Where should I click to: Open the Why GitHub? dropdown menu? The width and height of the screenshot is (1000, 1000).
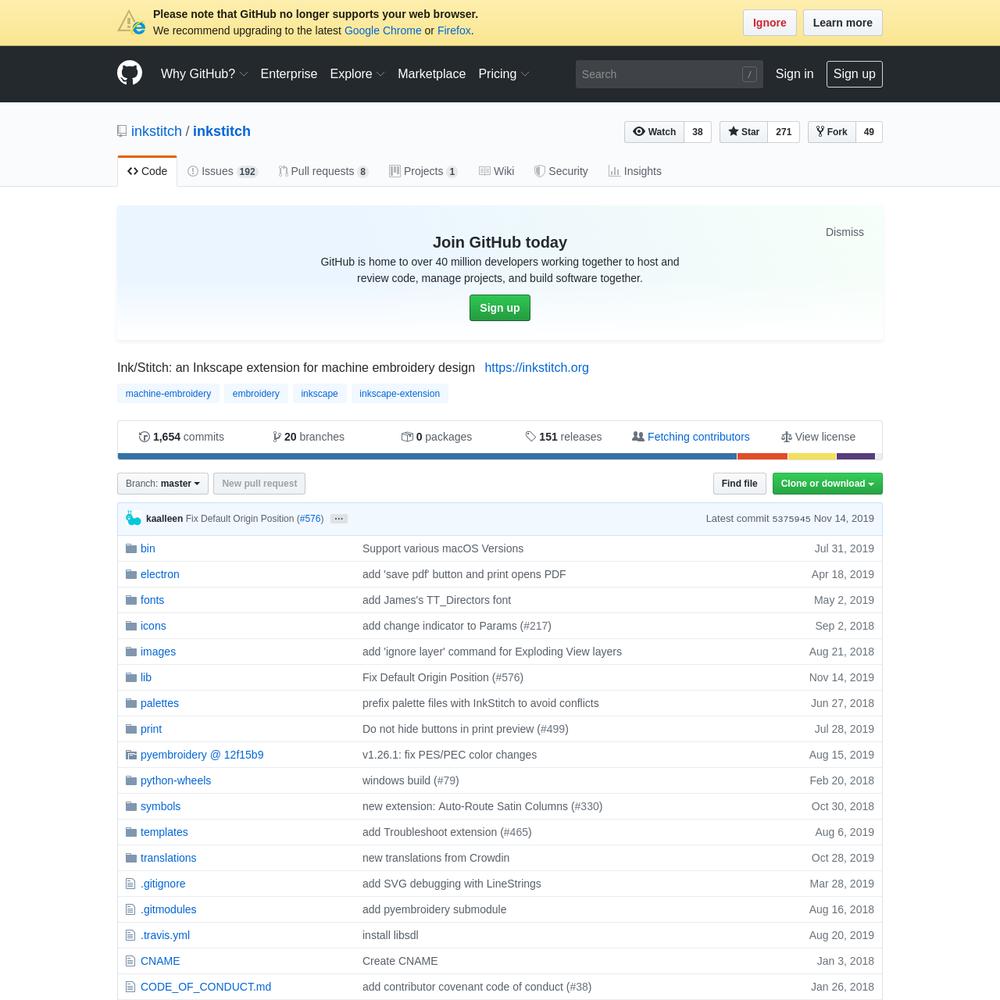(x=204, y=74)
